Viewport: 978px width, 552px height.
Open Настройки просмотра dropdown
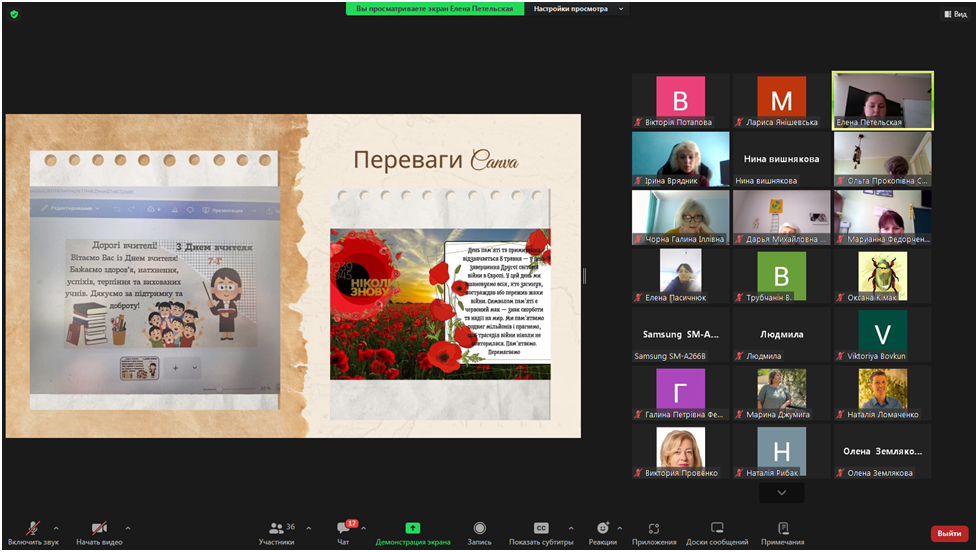pos(578,9)
